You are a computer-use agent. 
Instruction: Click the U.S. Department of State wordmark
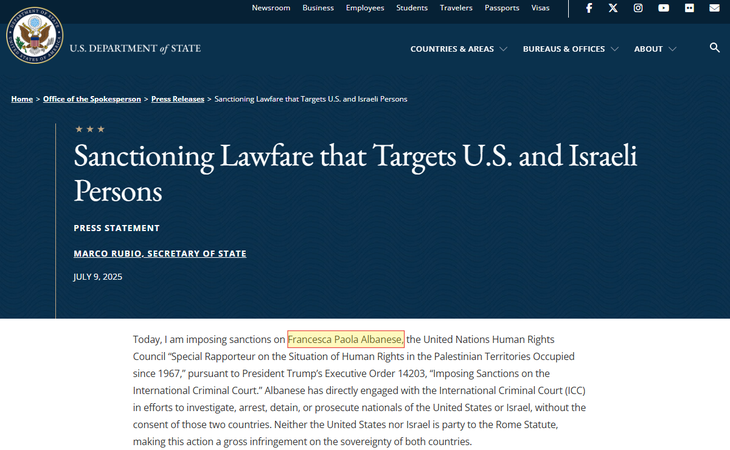[x=135, y=48]
